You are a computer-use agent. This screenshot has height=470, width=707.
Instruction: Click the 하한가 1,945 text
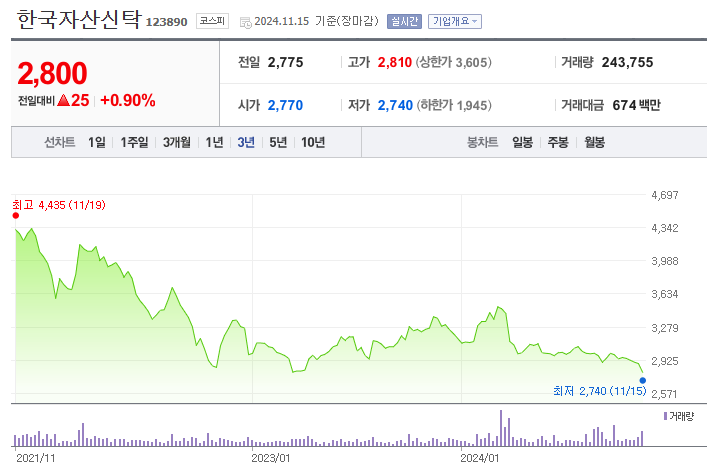click(454, 105)
